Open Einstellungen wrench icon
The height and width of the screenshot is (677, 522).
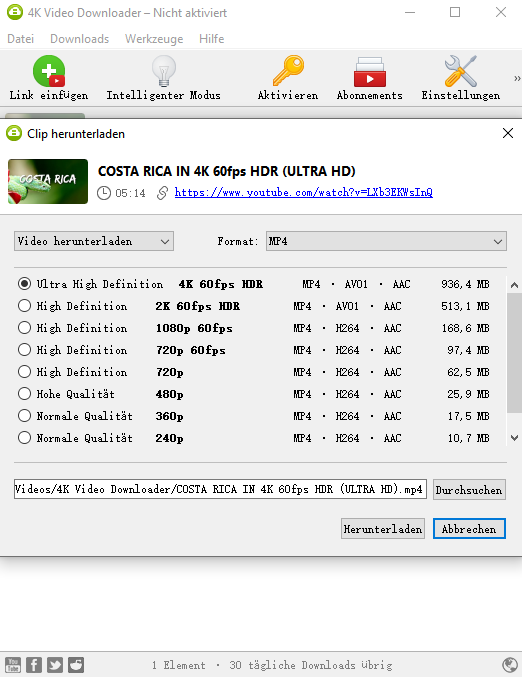click(x=461, y=71)
